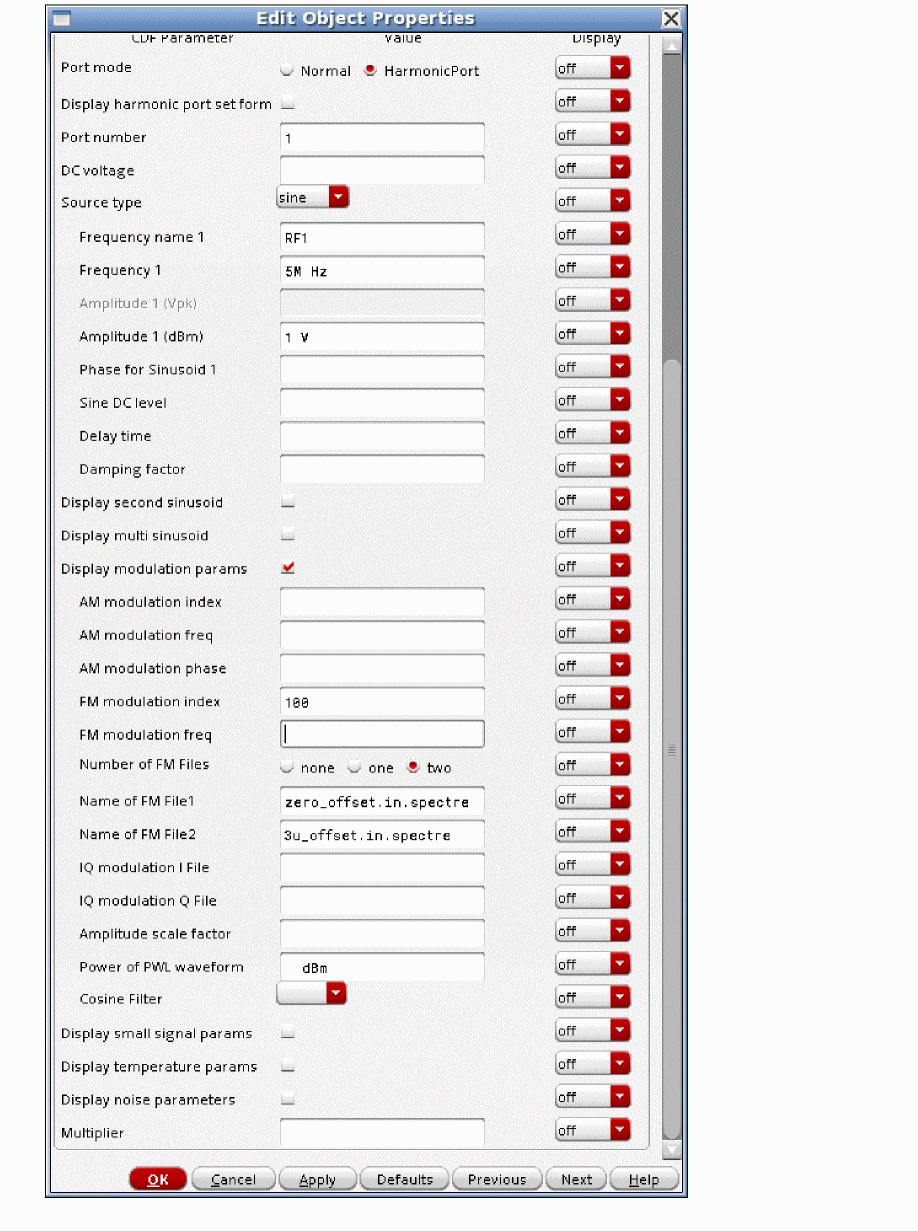Open Display dropdown for Amplitude 1 (dBm) row
The height and width of the screenshot is (1231, 918).
click(593, 334)
